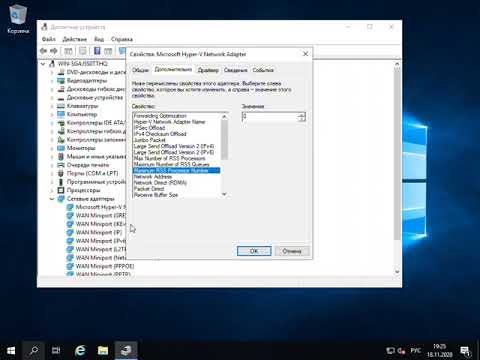Select Jumbo Packet in the property list
480x360 pixels.
[x=150, y=140]
